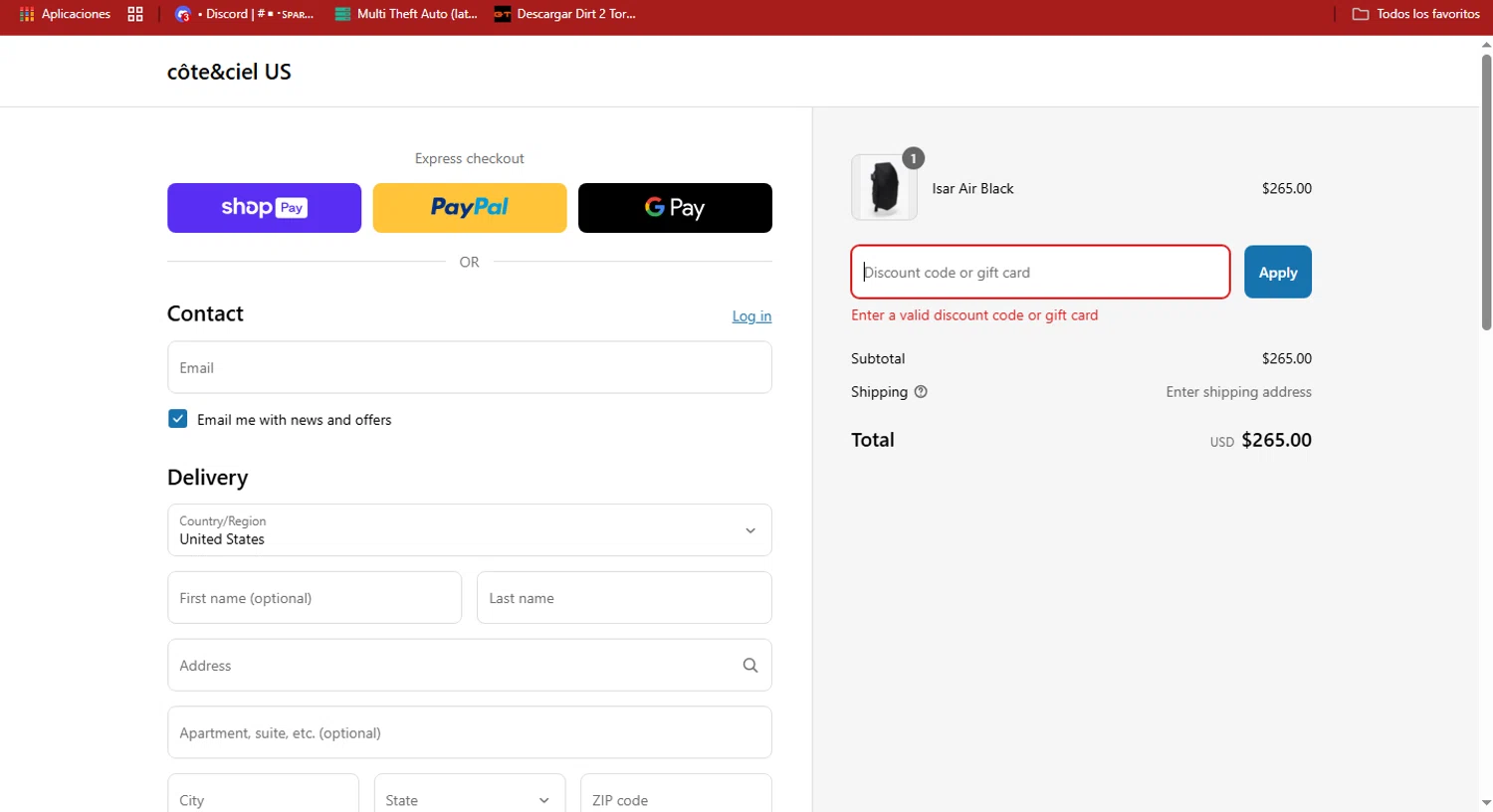Pay with Shop Pay

[x=264, y=208]
